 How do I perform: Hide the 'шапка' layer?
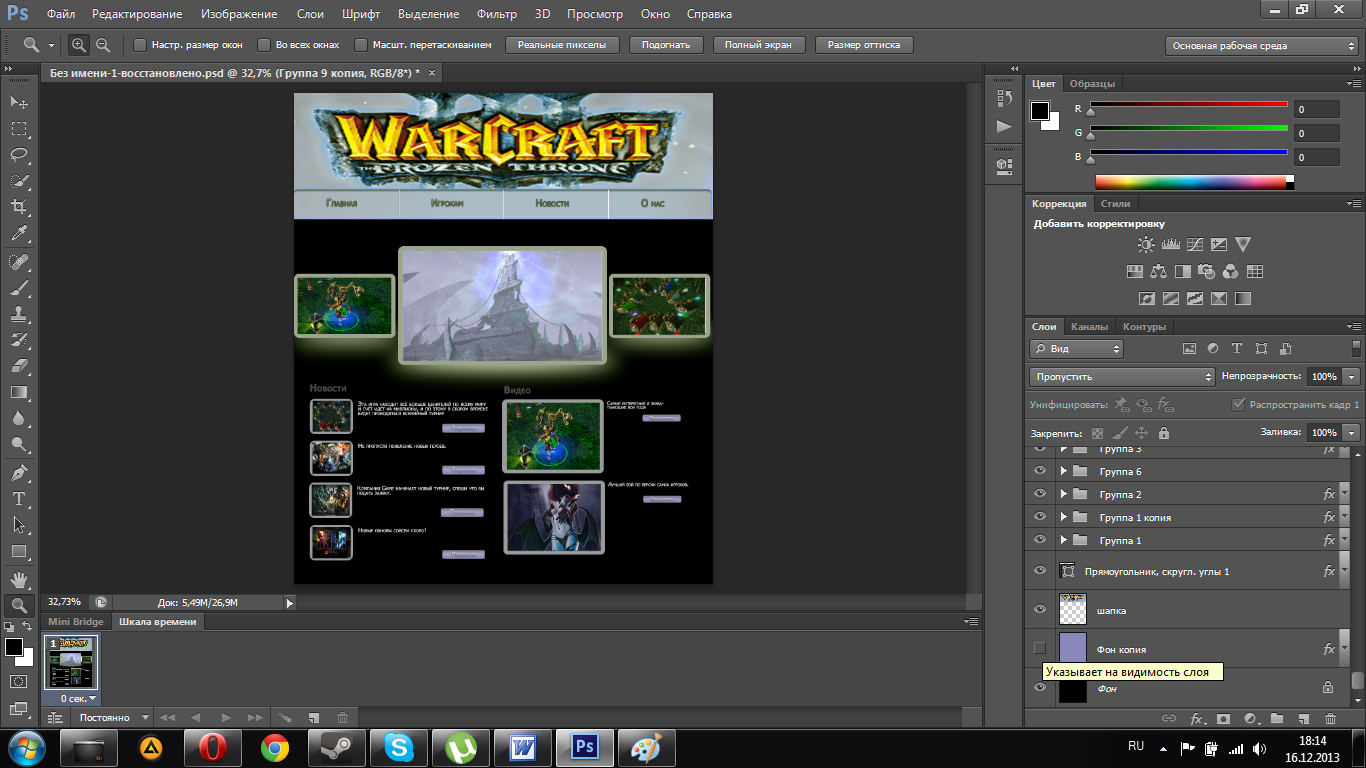tap(1040, 609)
